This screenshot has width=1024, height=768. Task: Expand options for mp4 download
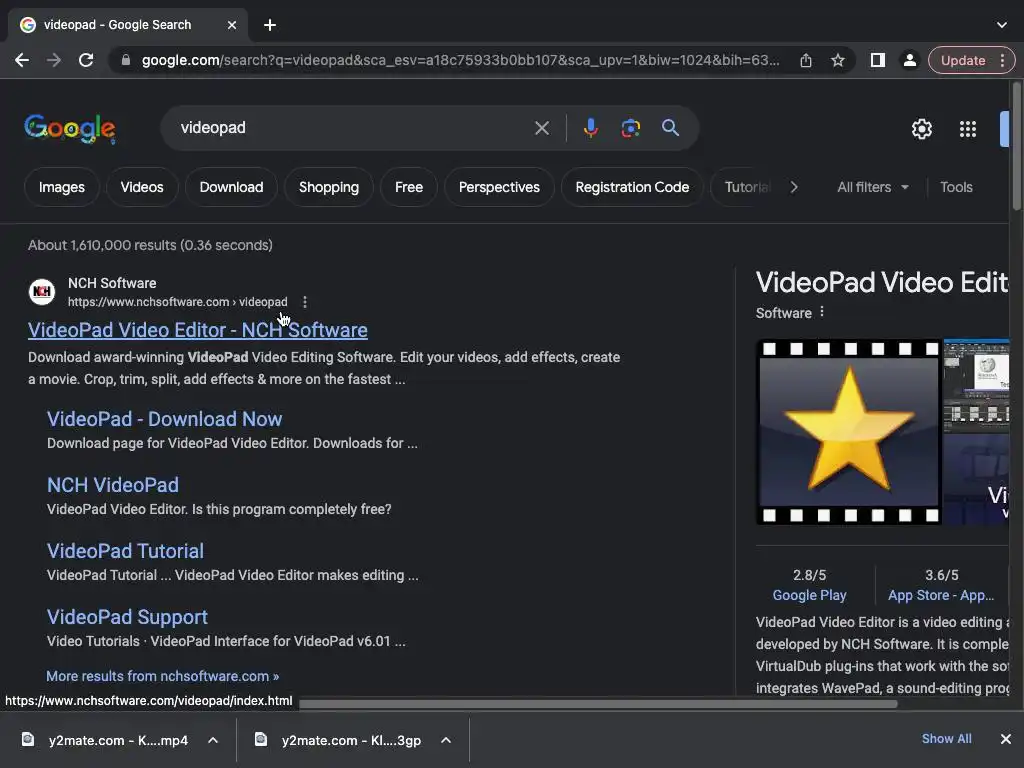point(213,741)
